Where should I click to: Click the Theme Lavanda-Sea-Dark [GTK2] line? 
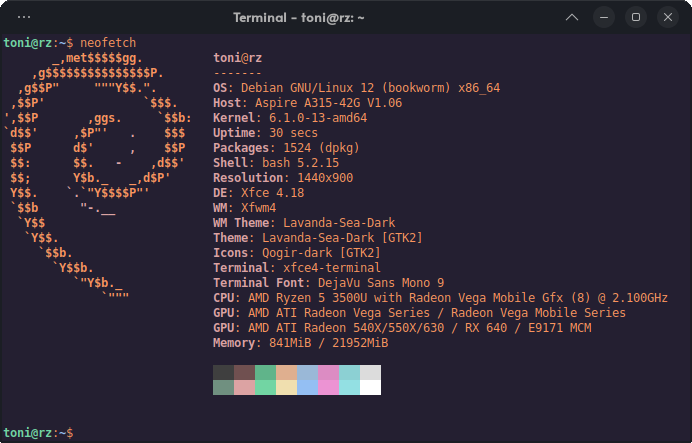[x=318, y=238]
